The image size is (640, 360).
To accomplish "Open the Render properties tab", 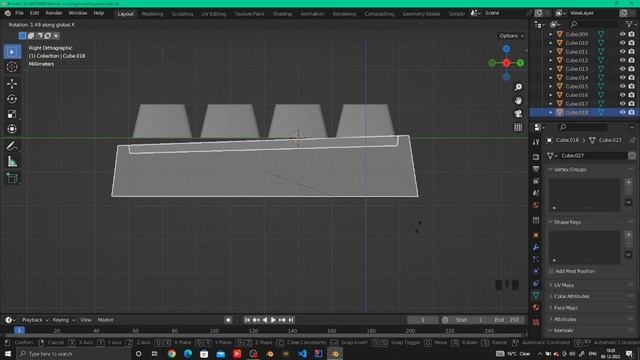I will coord(536,157).
